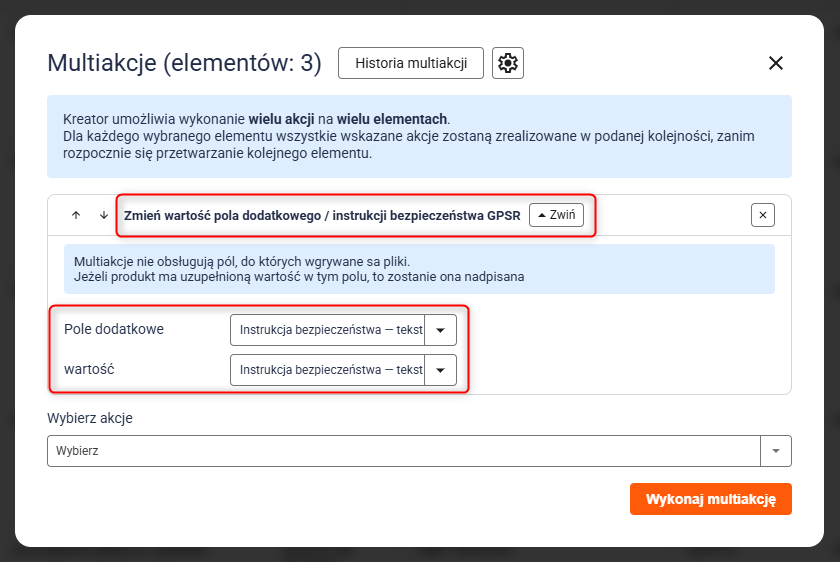Click the Pole dodatkowe selected value text
Screen dimensions: 840x562
[330, 330]
